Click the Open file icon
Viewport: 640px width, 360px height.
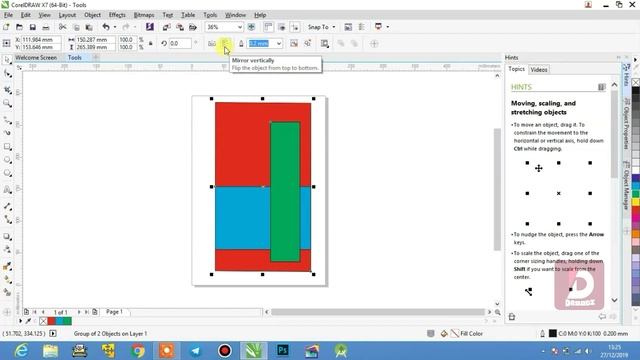pos(19,27)
